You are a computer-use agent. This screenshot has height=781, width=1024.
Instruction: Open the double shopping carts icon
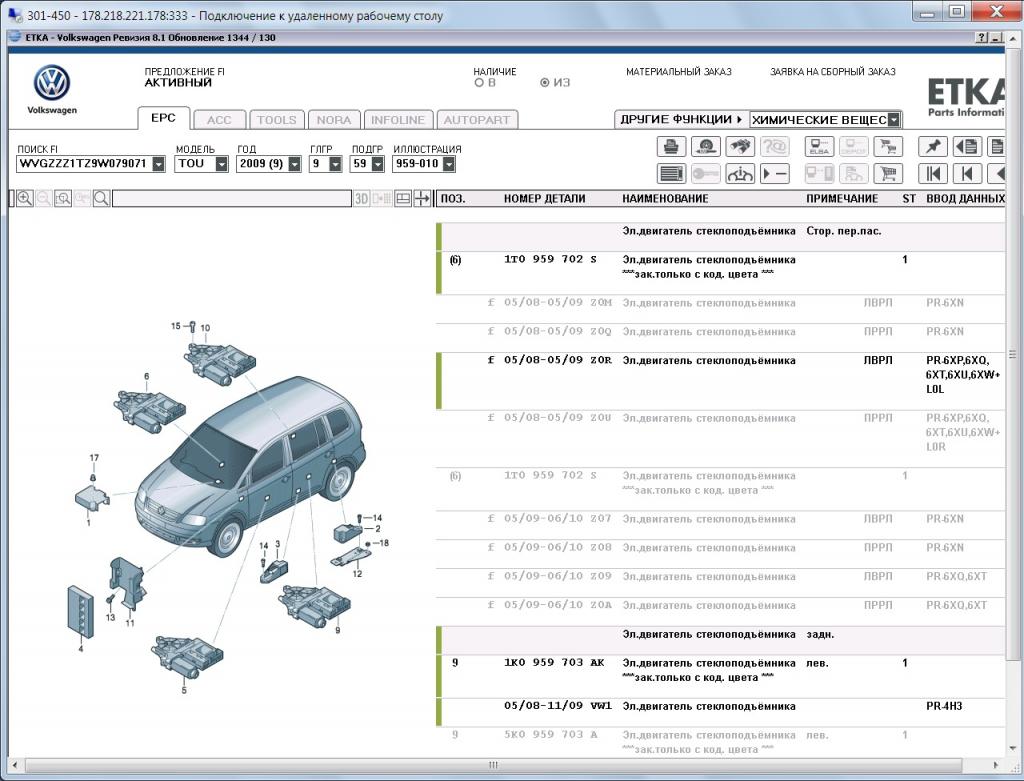(x=888, y=146)
